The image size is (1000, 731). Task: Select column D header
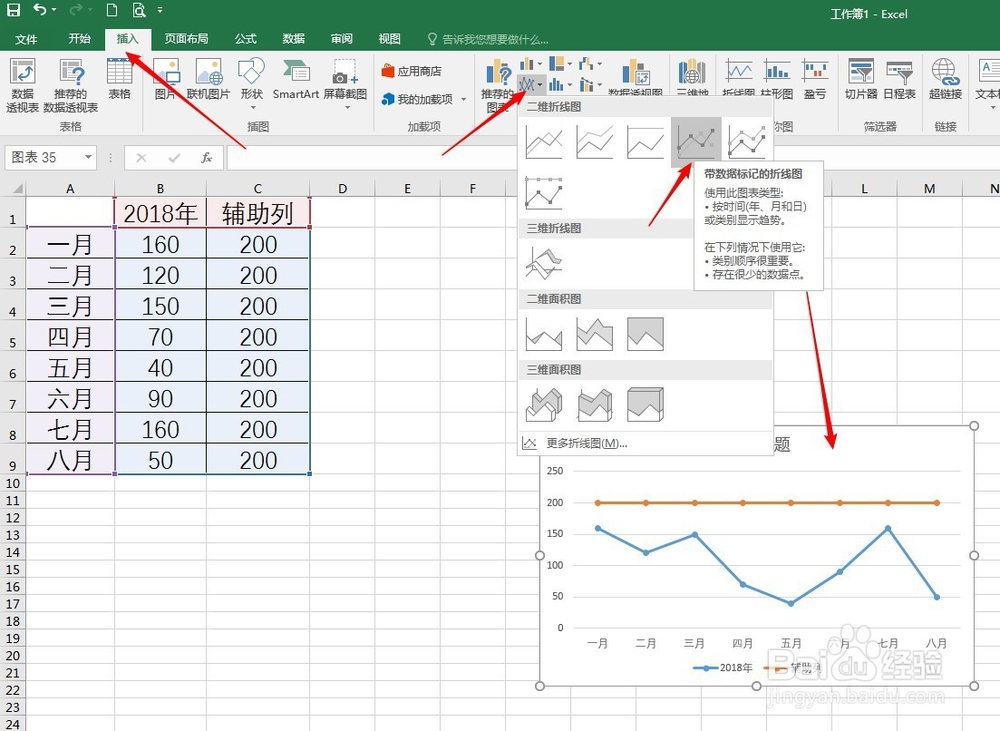pyautogui.click(x=342, y=188)
